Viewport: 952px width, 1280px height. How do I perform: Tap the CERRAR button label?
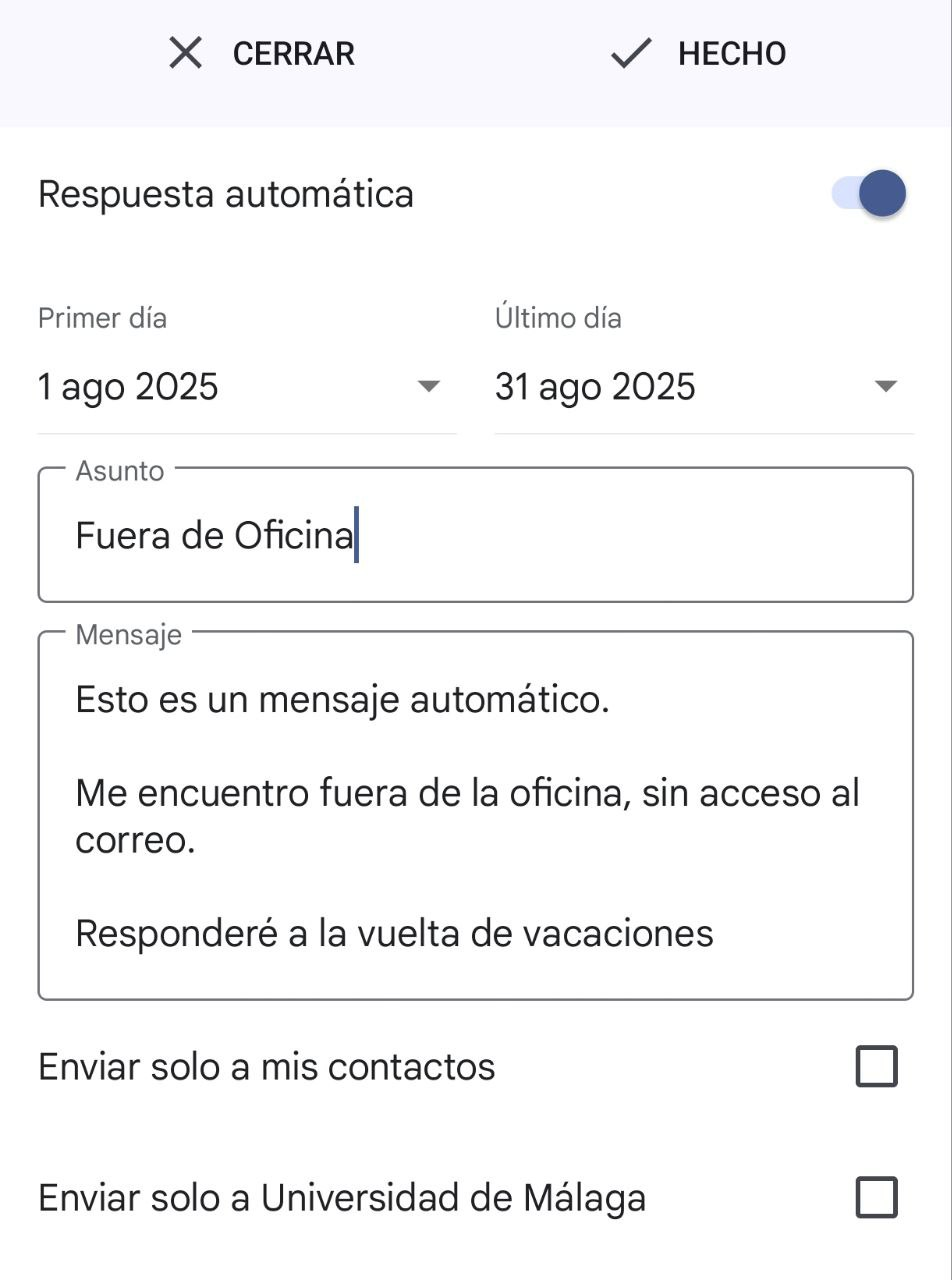pyautogui.click(x=294, y=54)
